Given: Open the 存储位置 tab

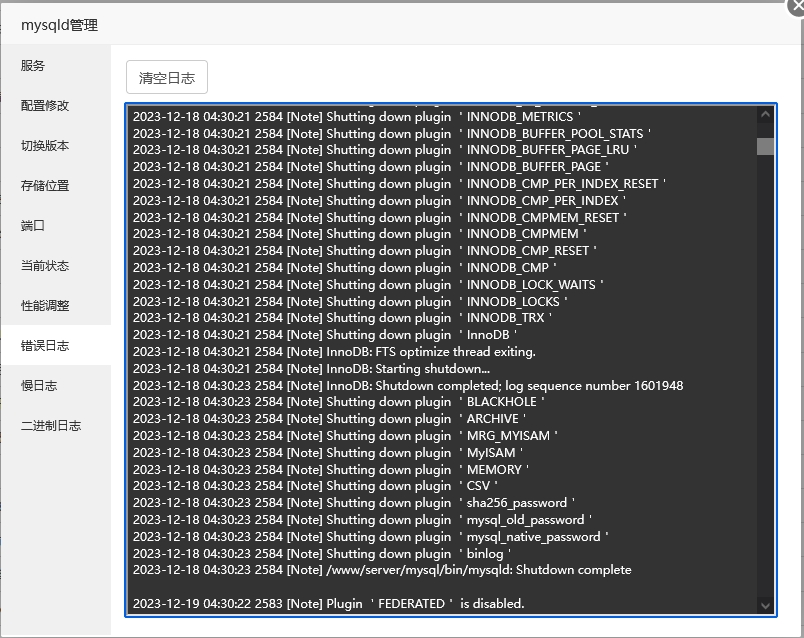Looking at the screenshot, I should [x=55, y=186].
